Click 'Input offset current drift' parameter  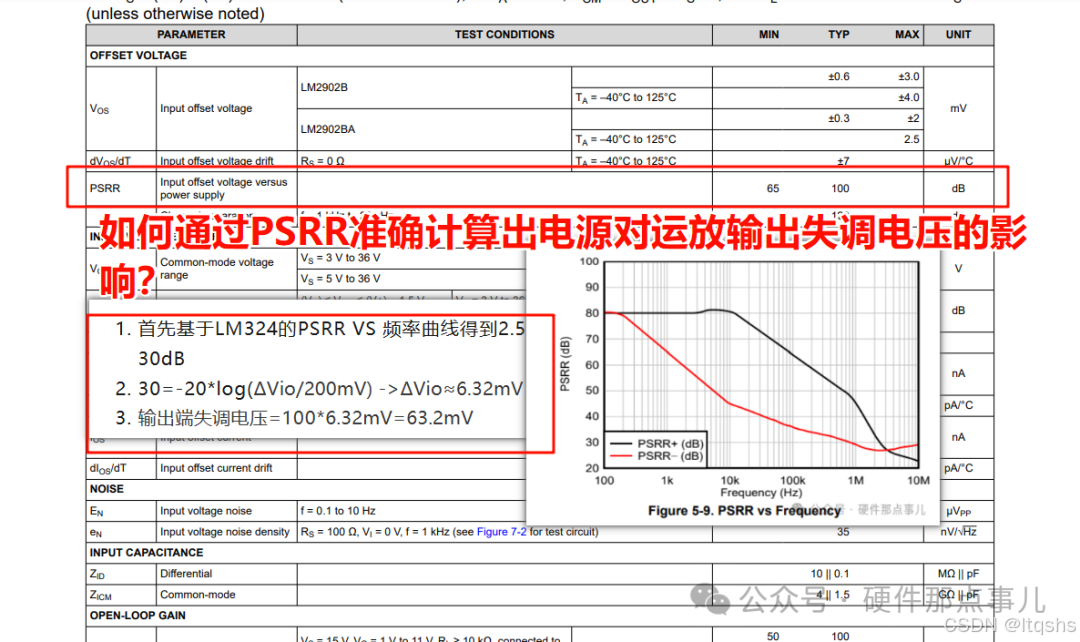click(216, 468)
